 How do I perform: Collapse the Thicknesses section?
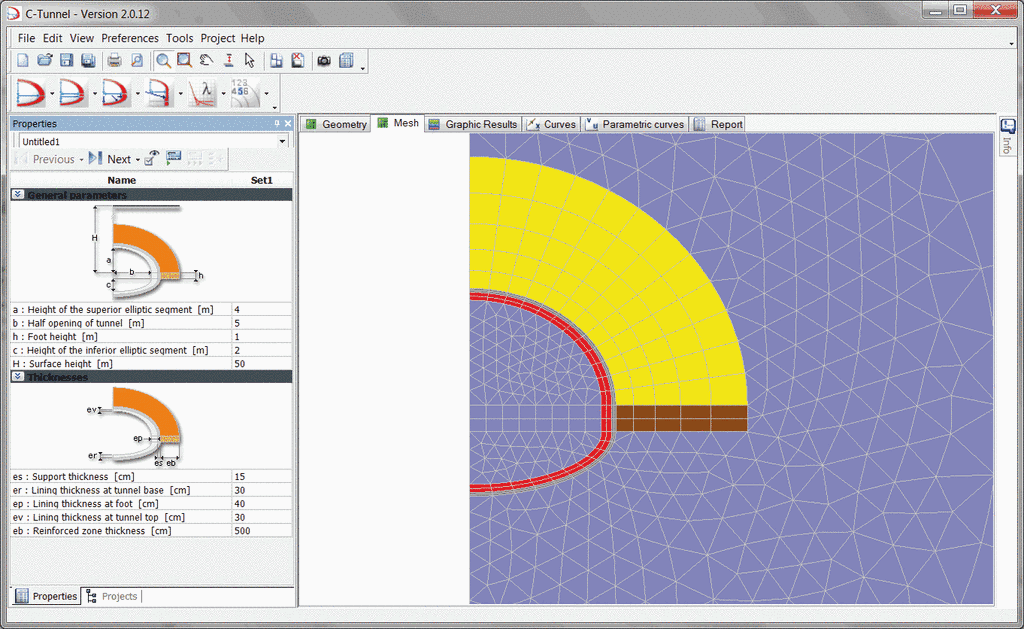click(18, 377)
